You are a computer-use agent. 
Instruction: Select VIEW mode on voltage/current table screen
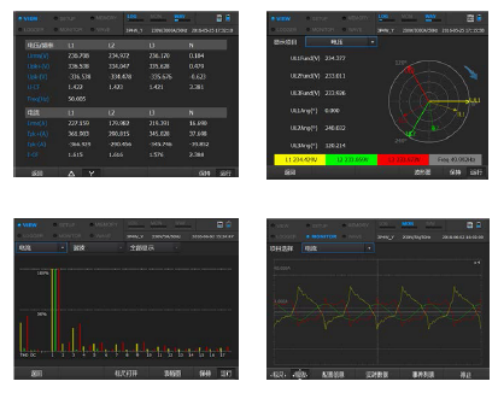point(28,19)
